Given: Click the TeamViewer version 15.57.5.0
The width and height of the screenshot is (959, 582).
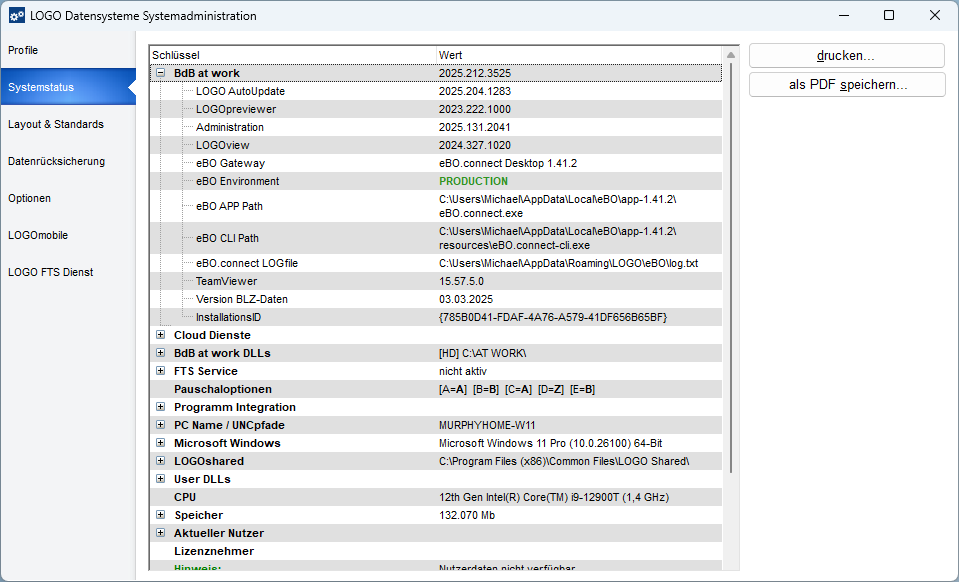Looking at the screenshot, I should [462, 281].
